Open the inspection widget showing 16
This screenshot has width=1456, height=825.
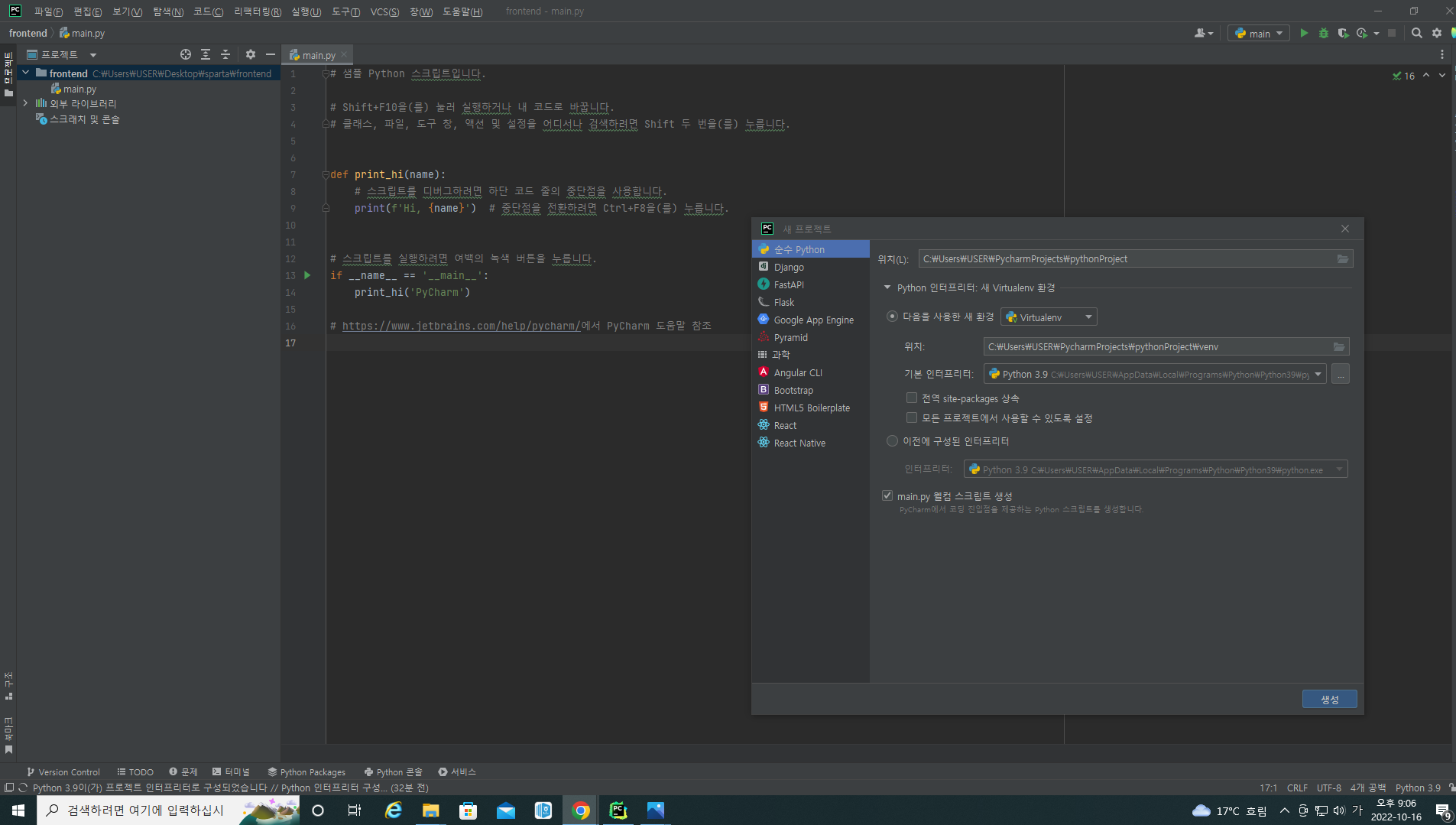[x=1403, y=76]
